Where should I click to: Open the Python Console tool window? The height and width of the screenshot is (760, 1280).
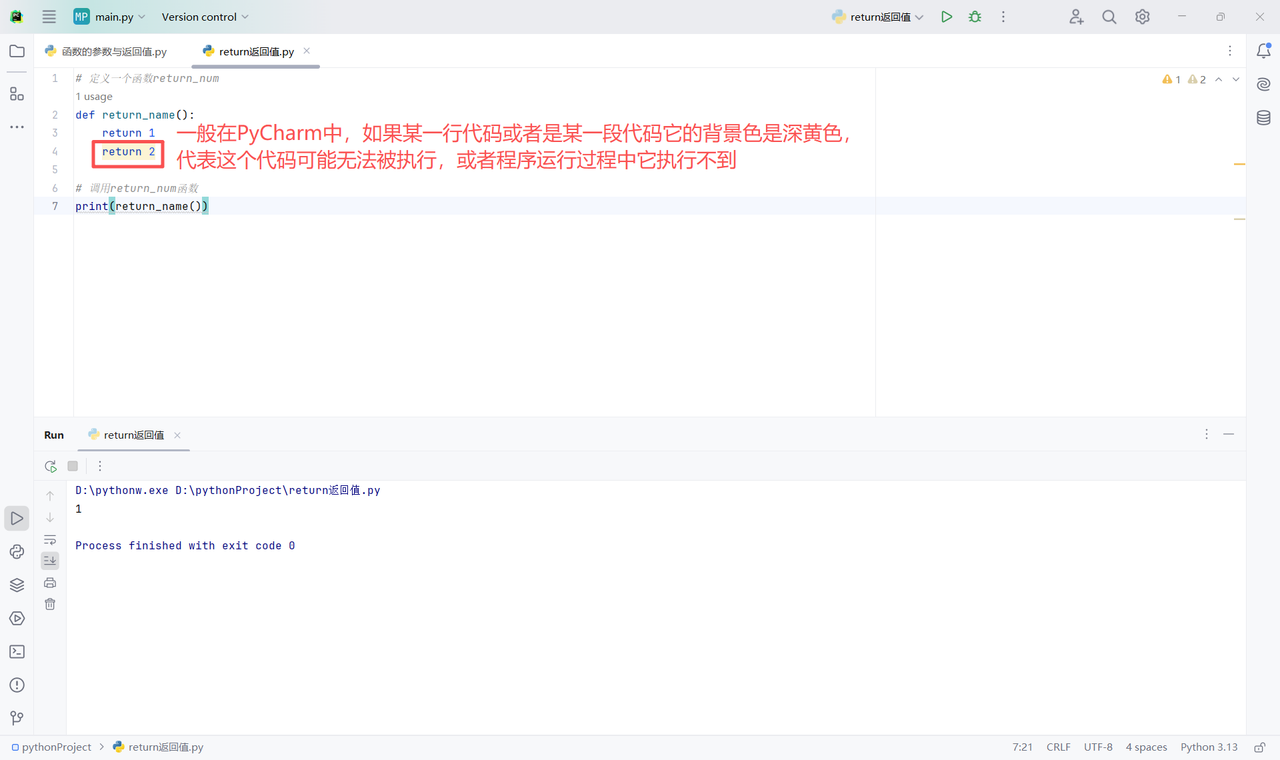point(16,551)
